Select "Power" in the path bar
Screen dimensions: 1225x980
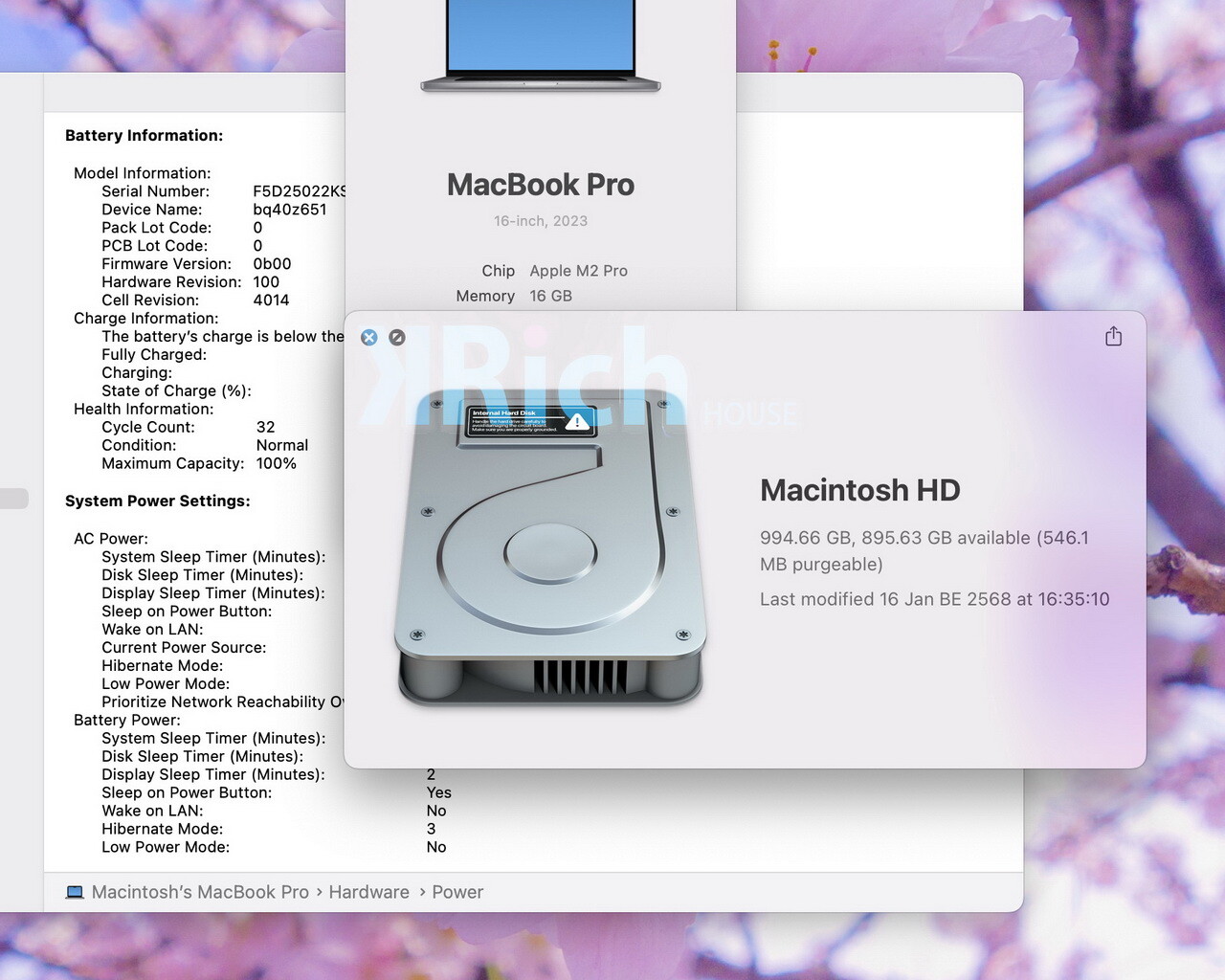click(x=457, y=892)
